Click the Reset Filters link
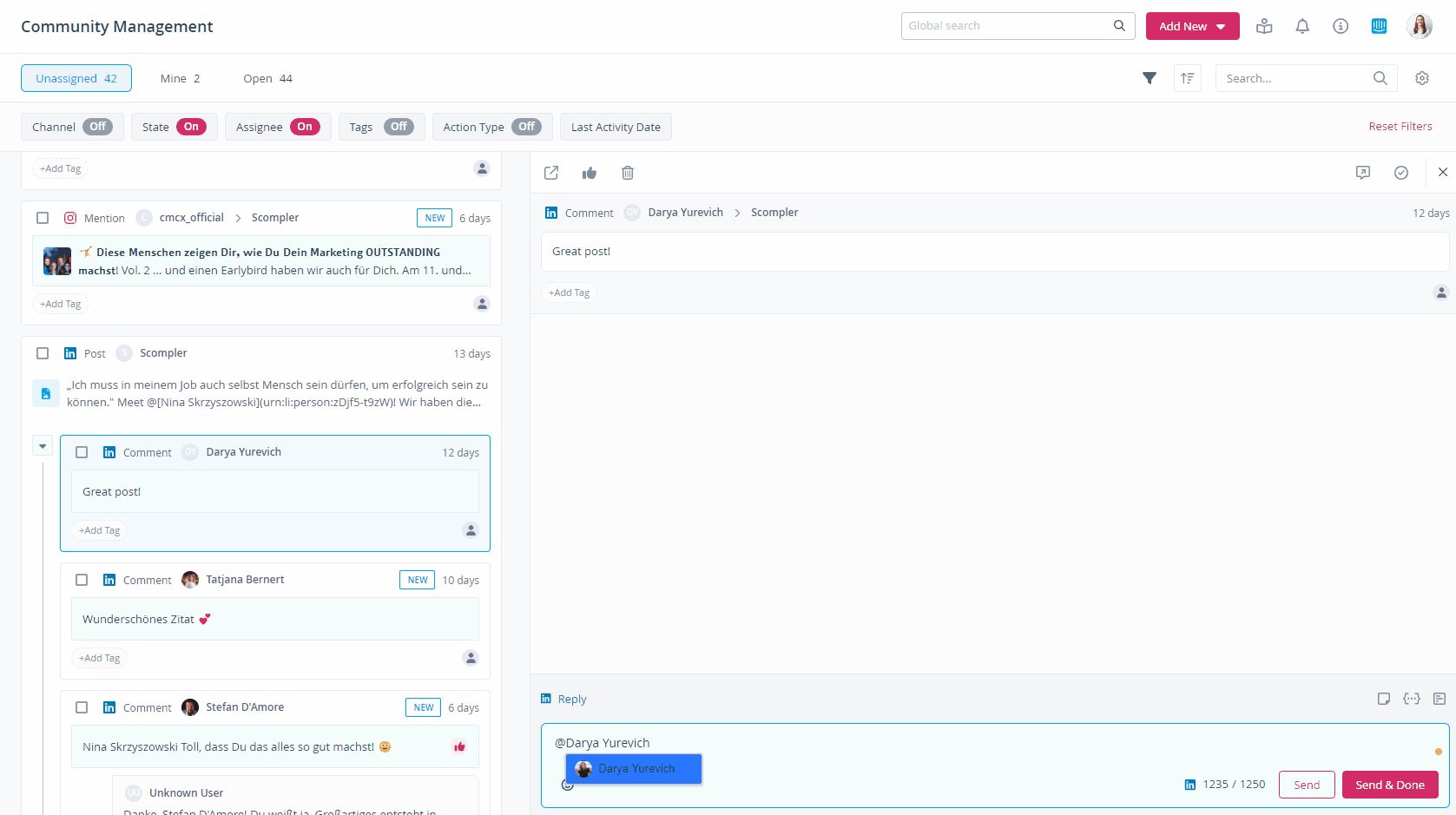 (1400, 127)
